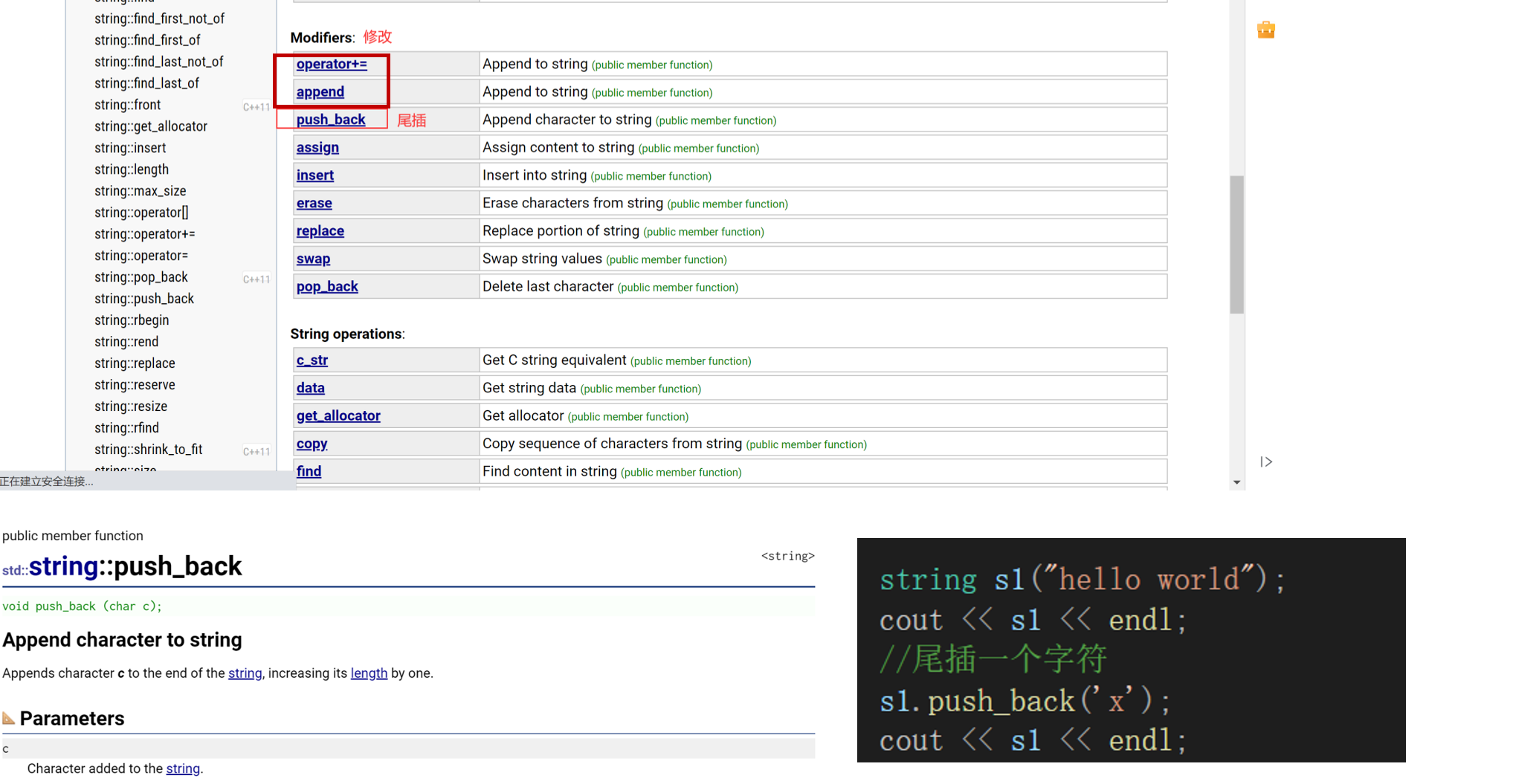1539x784 pixels.
Task: Select string::operator[] in sidebar list
Action: [141, 213]
